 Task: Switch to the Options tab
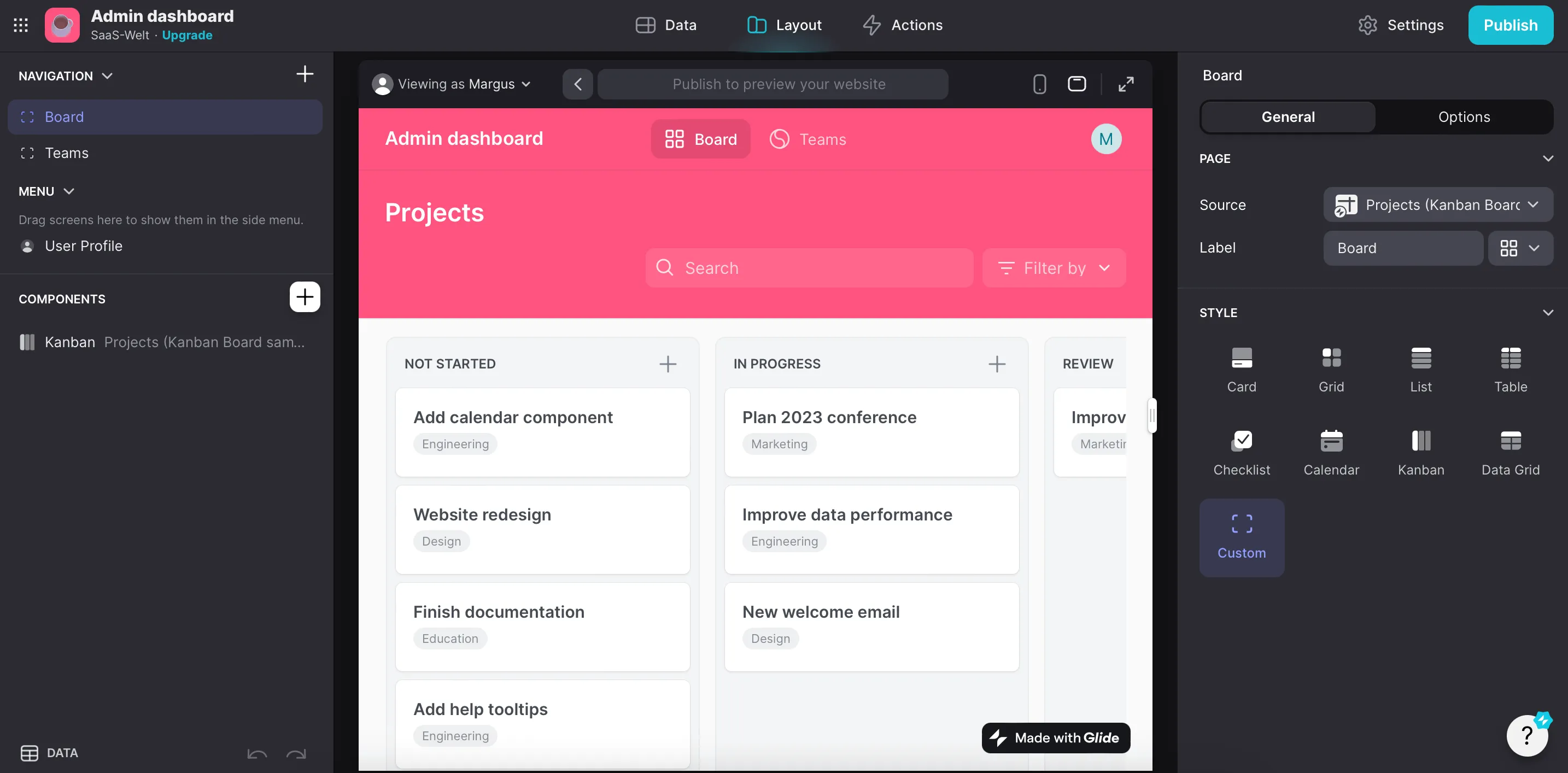[1464, 116]
